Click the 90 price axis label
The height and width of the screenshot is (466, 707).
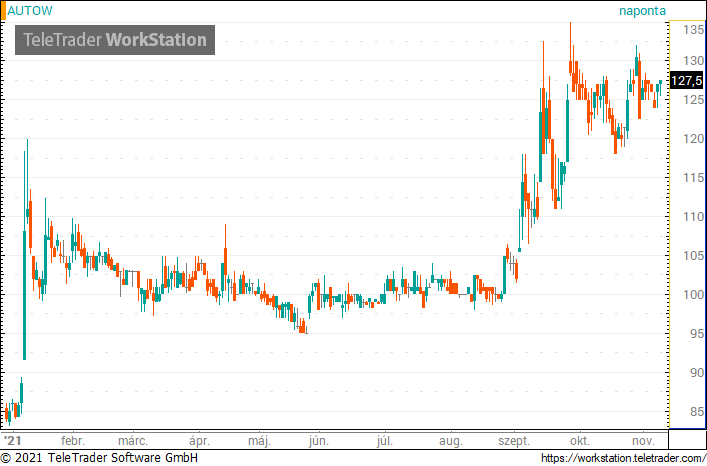coord(697,373)
